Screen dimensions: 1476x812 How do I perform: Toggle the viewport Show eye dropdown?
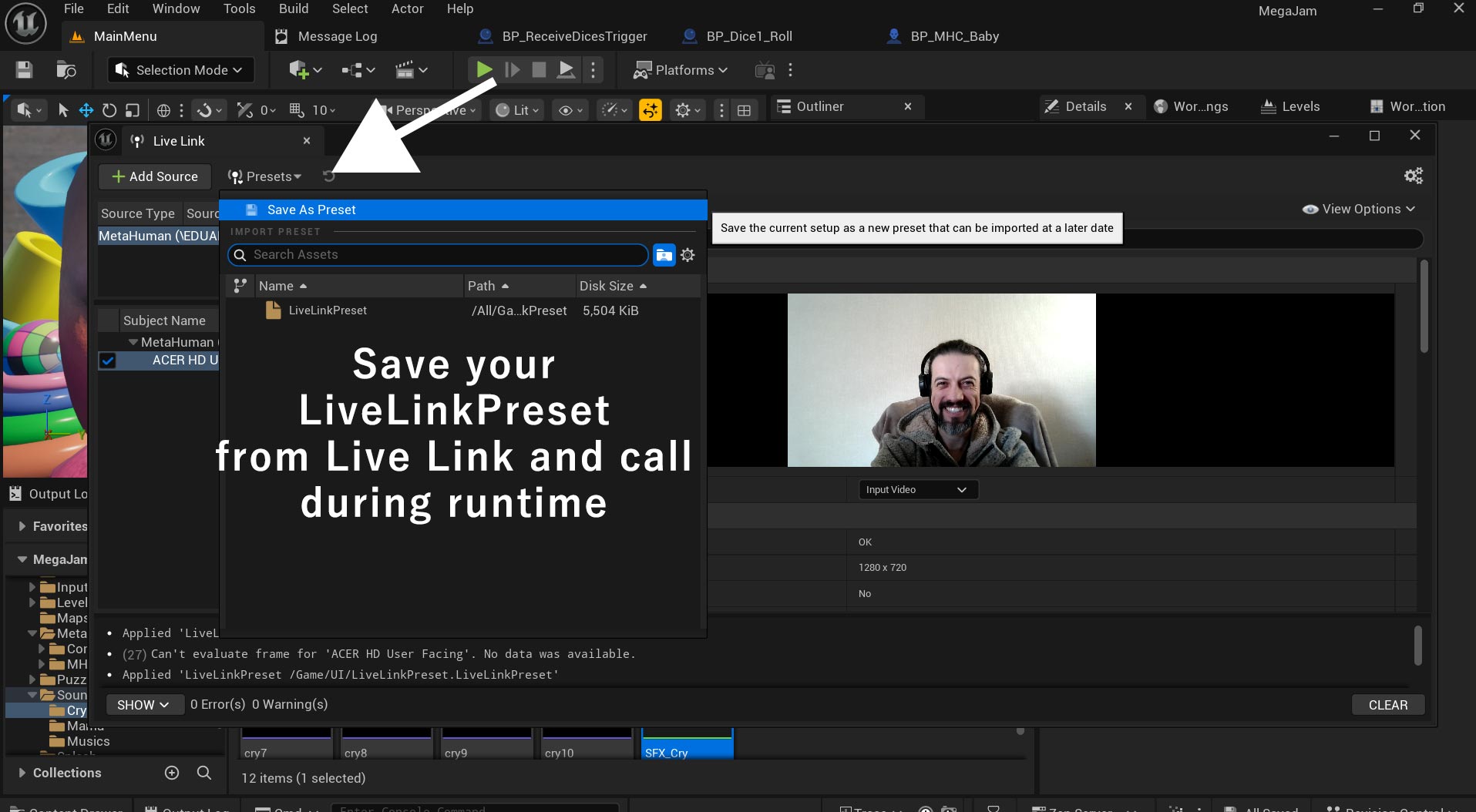point(570,110)
